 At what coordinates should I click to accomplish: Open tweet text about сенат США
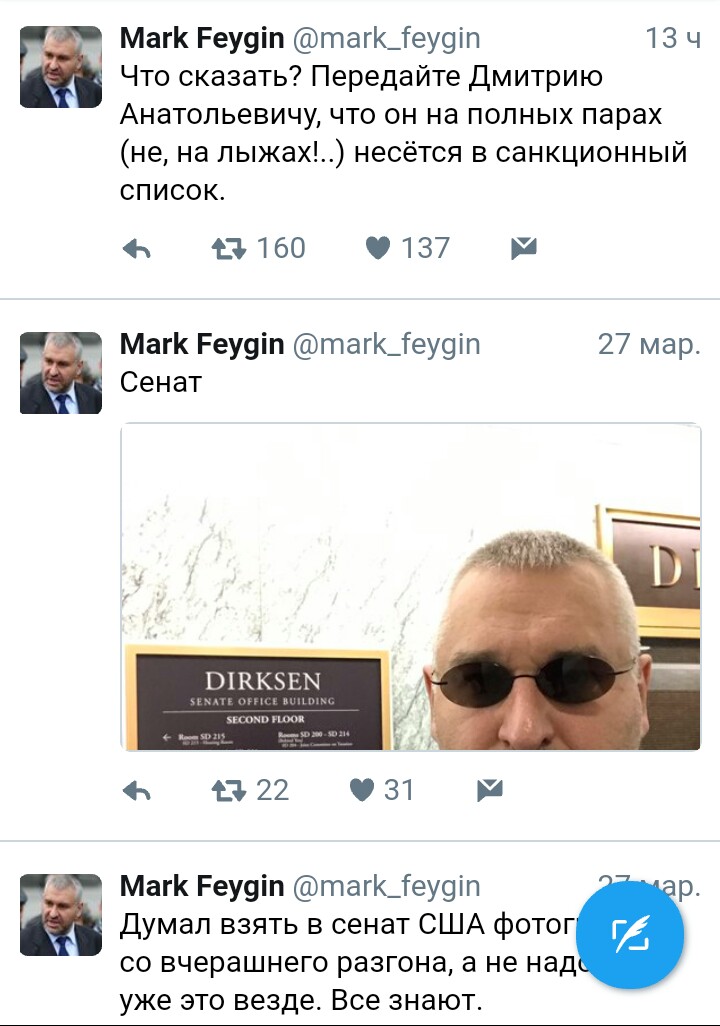point(347,962)
